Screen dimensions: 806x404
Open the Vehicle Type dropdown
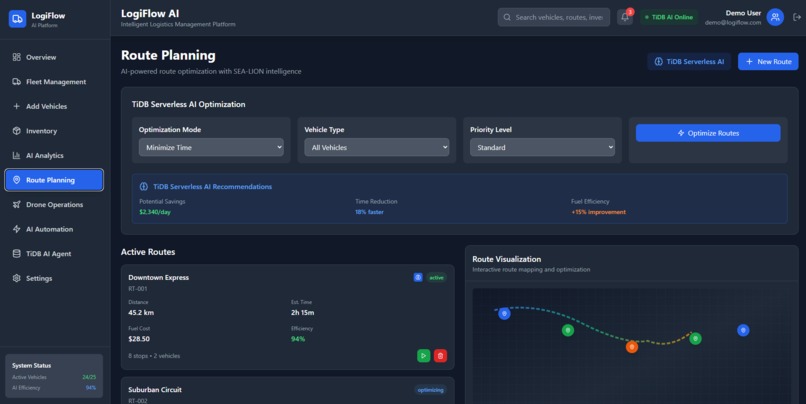click(x=377, y=147)
